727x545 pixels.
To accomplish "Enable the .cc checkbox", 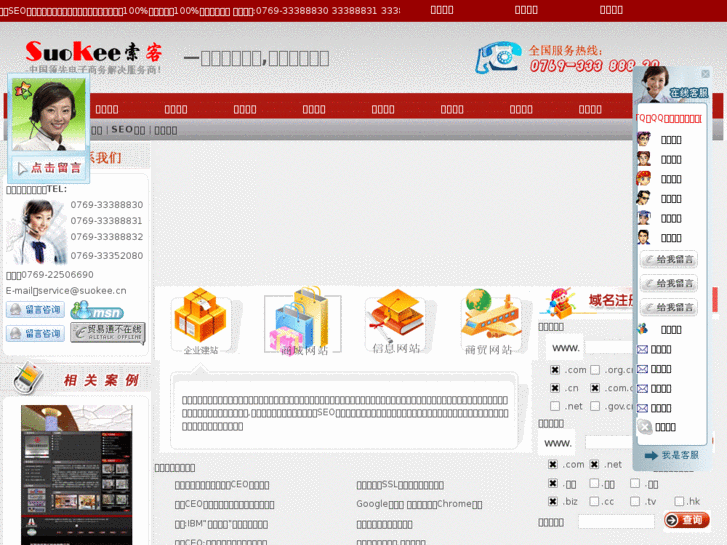I will (594, 501).
